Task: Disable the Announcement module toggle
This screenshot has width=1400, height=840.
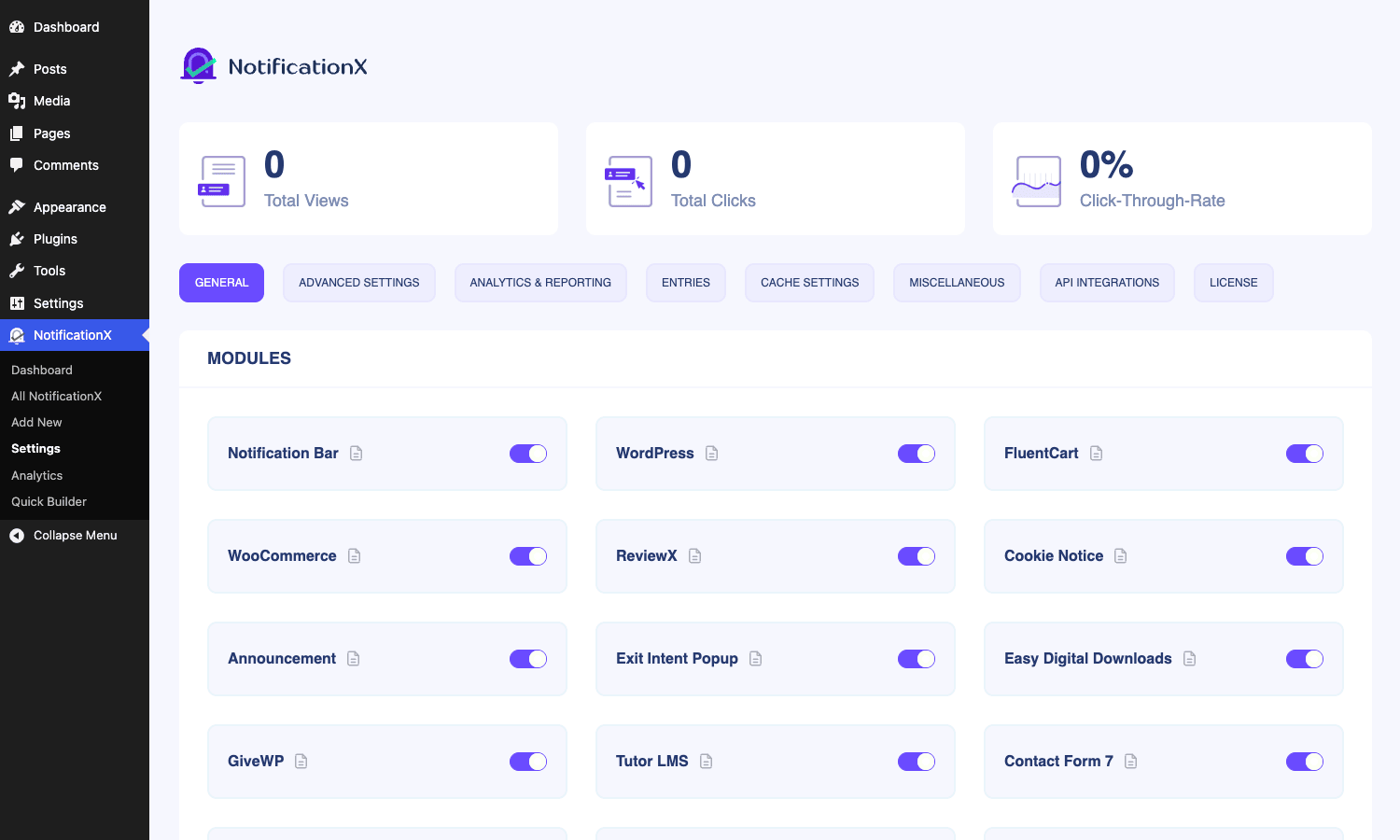Action: [x=528, y=659]
